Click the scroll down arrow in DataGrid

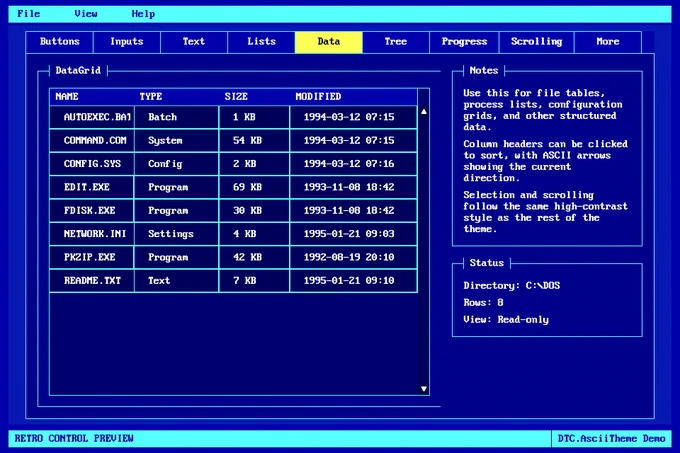coord(424,389)
